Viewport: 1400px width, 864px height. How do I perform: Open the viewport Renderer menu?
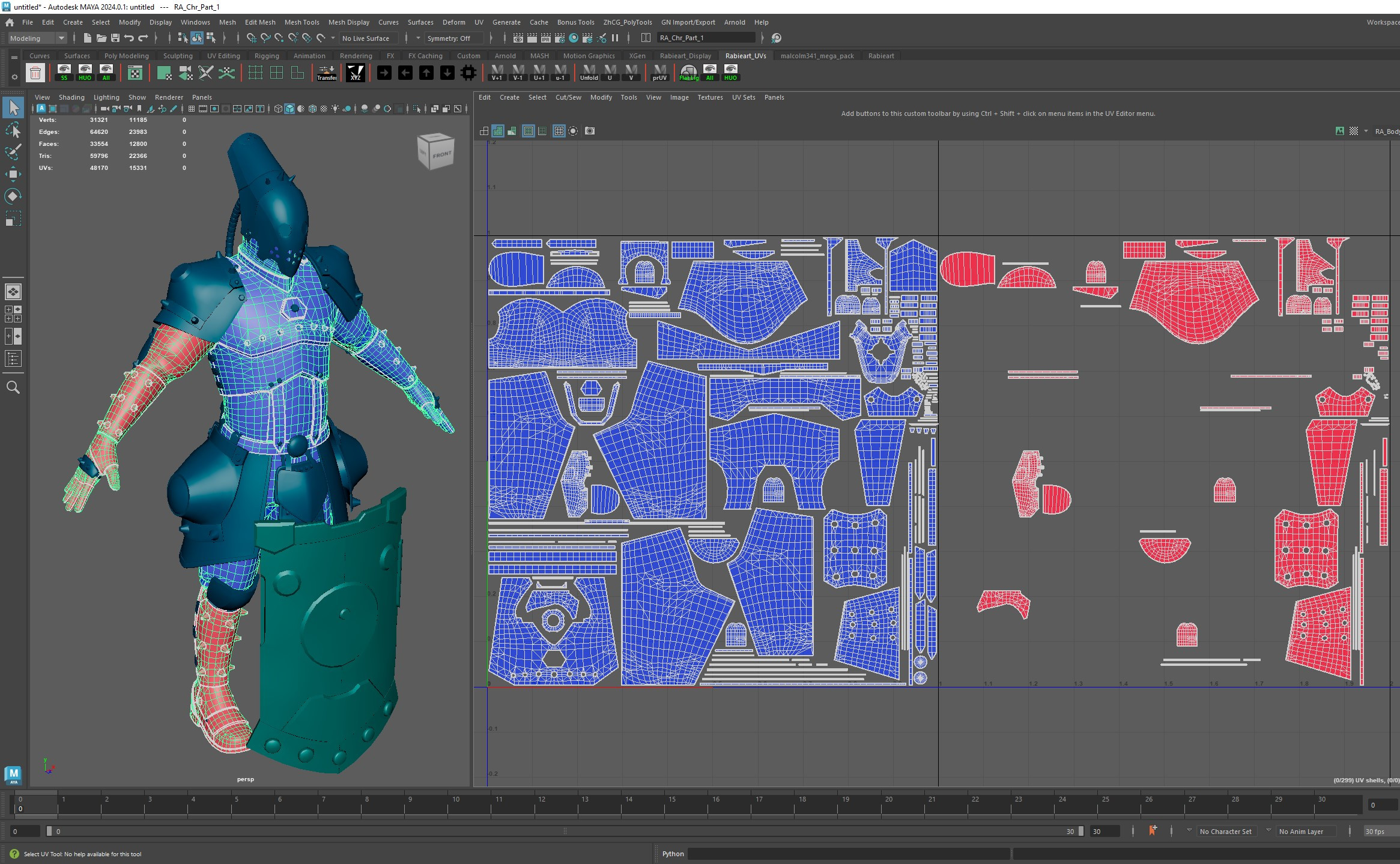click(x=169, y=97)
